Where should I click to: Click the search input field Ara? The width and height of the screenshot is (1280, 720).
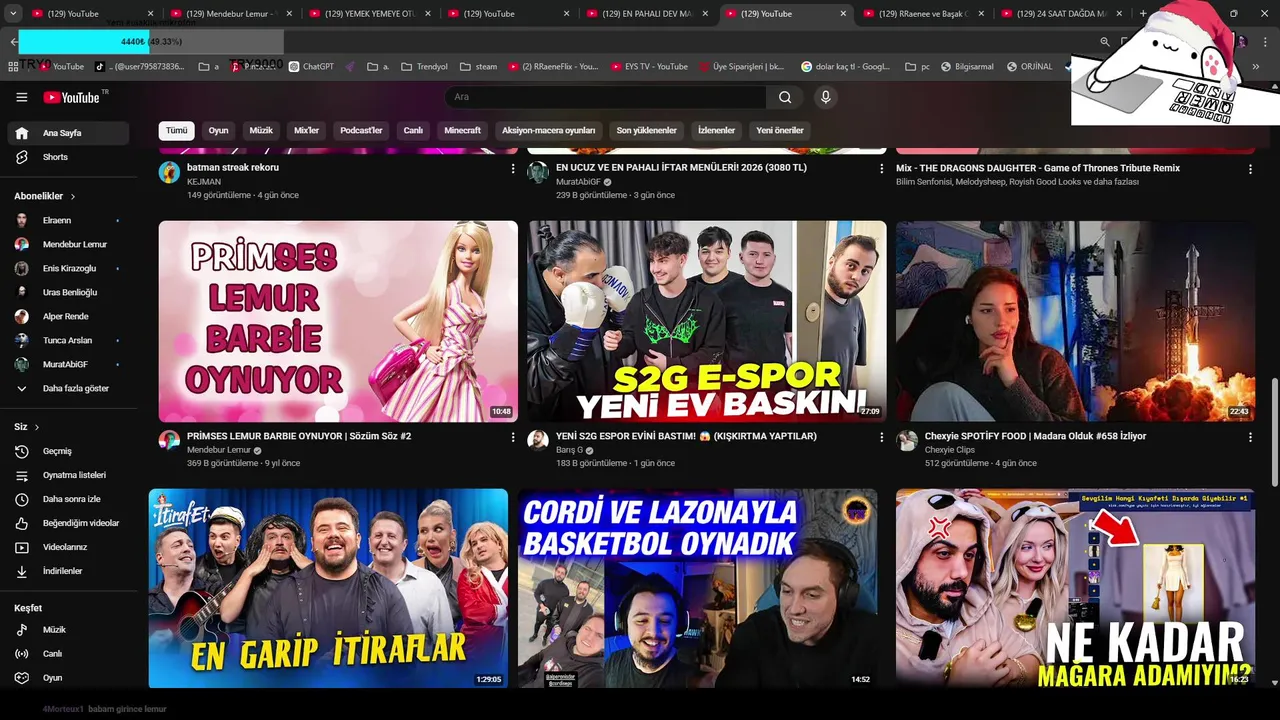607,97
